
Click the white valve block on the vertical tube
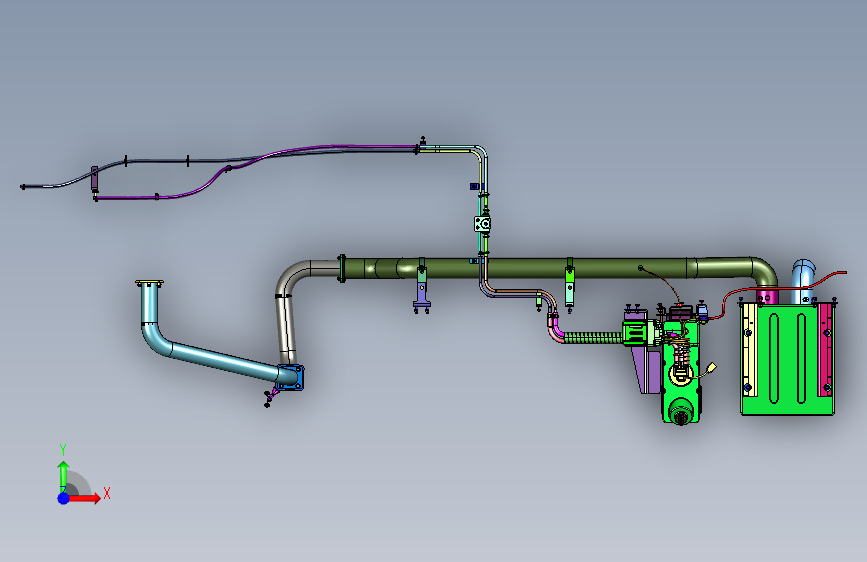coord(482,224)
